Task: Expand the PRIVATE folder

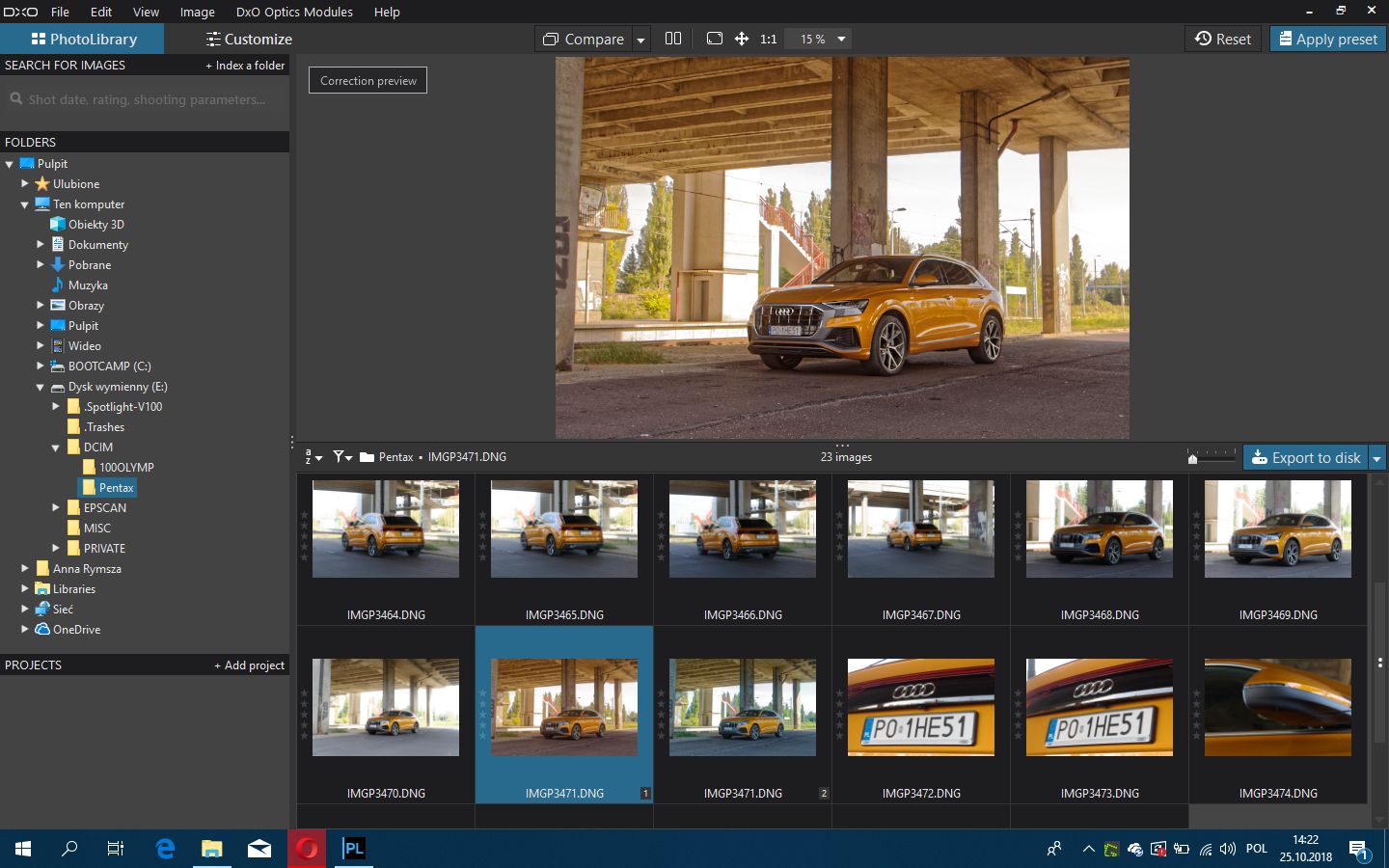Action: tap(55, 548)
